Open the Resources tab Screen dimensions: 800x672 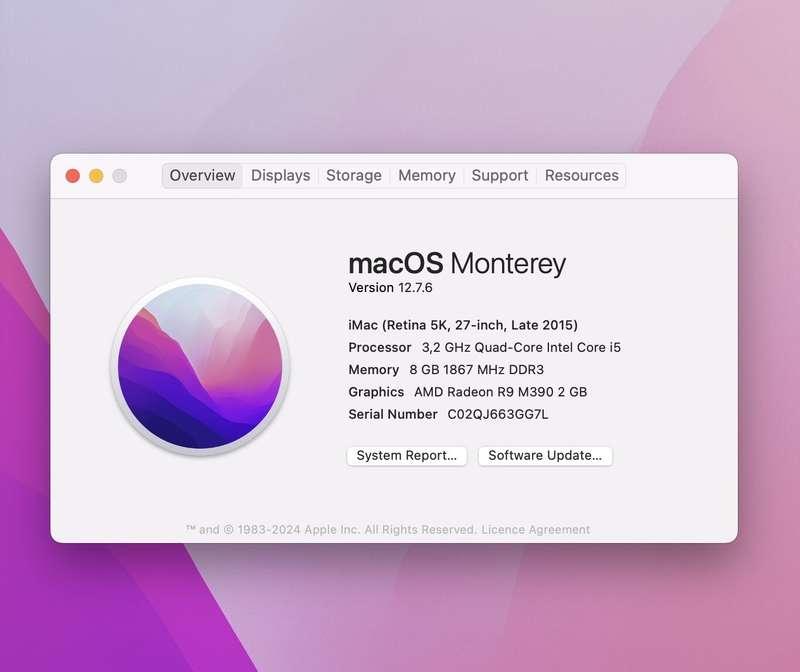click(x=582, y=176)
